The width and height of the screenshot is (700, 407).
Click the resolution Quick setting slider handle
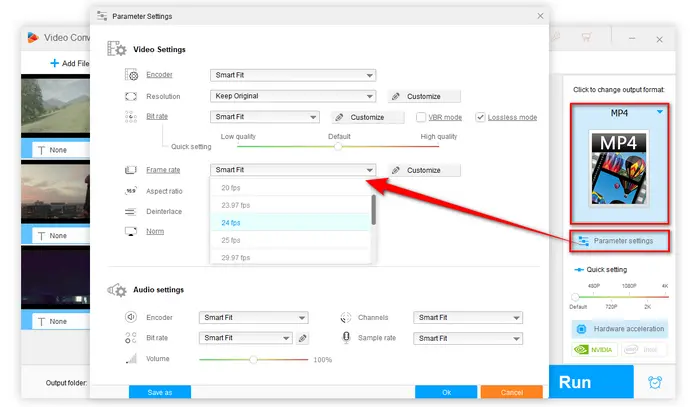575,296
